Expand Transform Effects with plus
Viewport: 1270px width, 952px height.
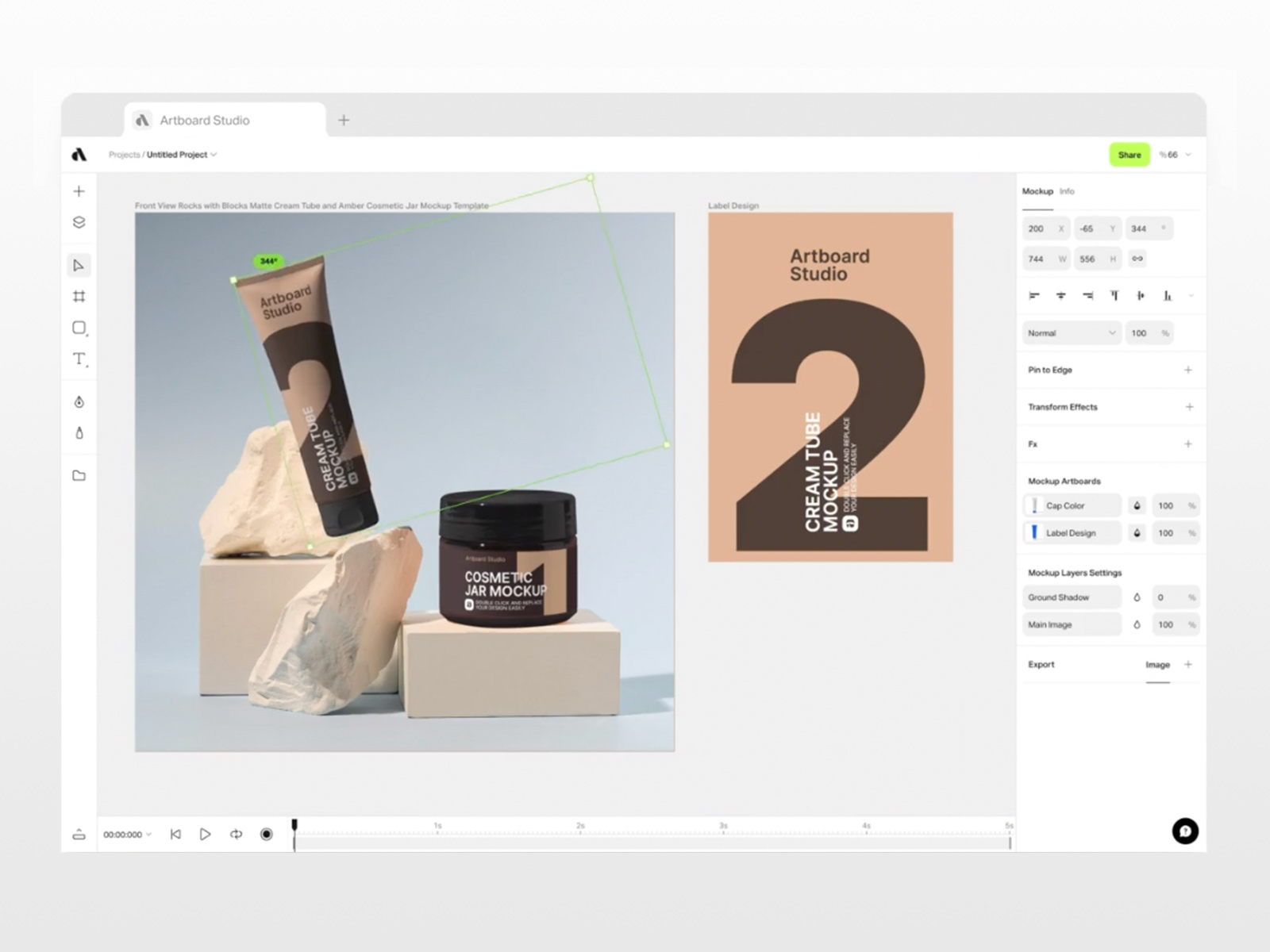pos(1189,407)
